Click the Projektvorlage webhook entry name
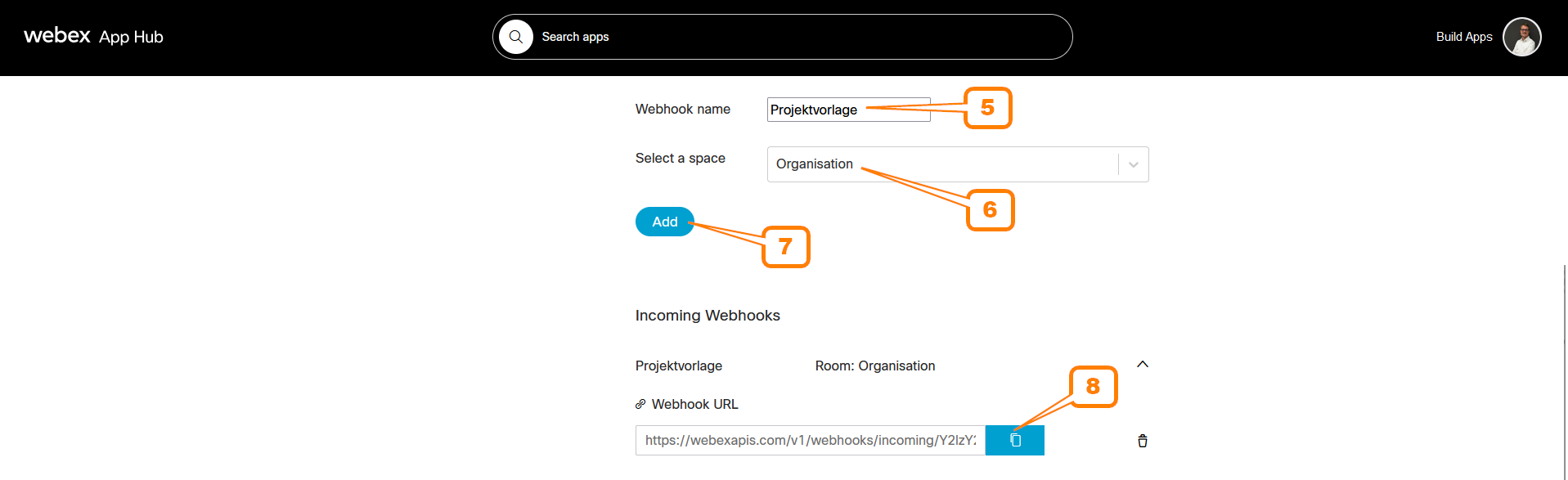1568x480 pixels. (679, 366)
